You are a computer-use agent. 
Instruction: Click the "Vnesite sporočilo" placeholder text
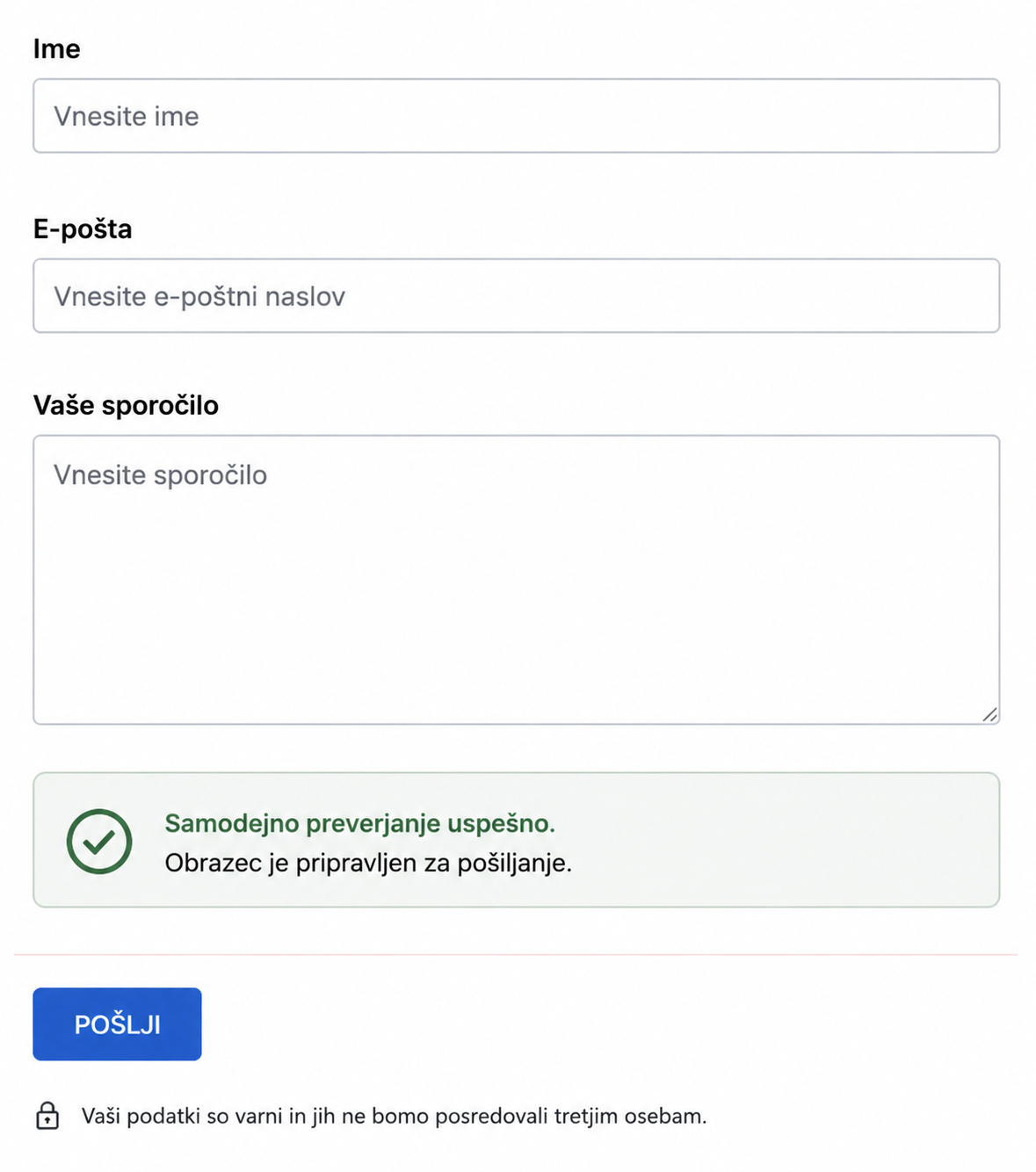point(160,475)
